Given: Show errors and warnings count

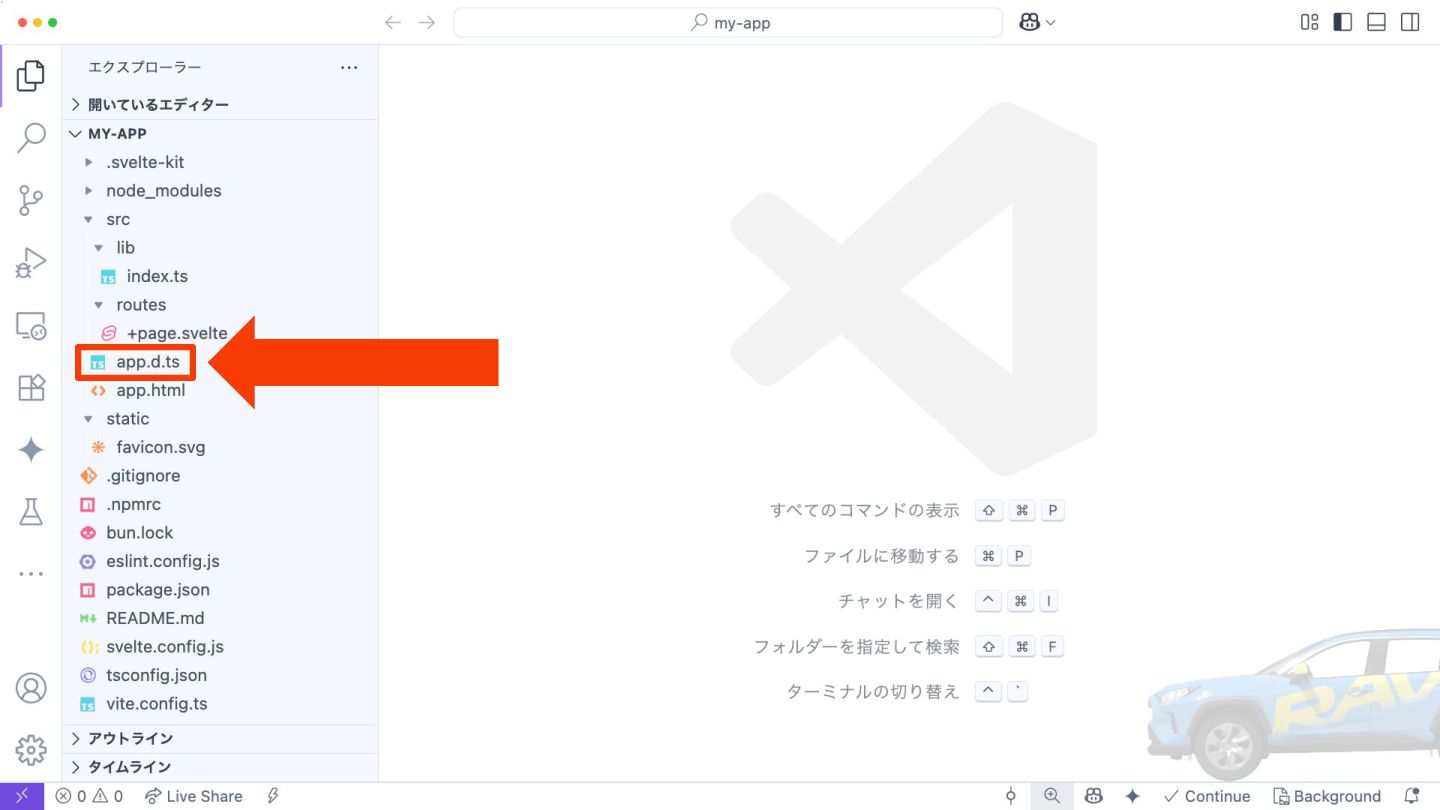Looking at the screenshot, I should click(x=90, y=796).
